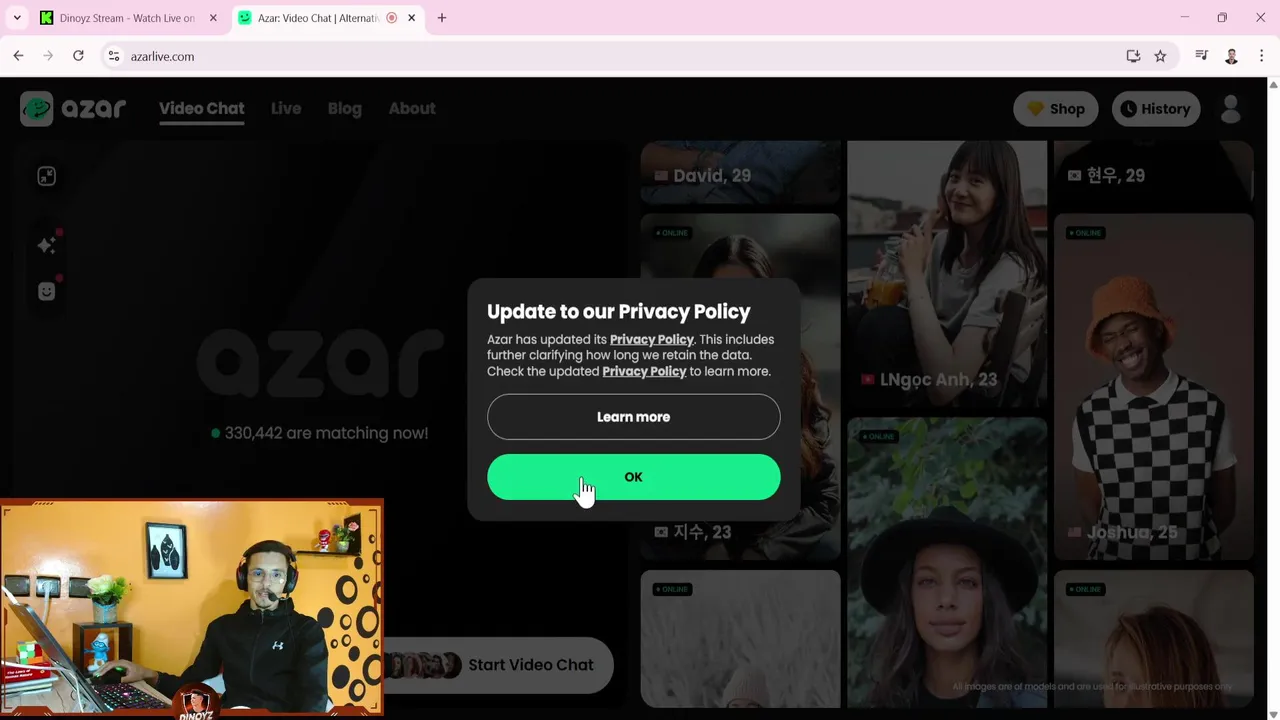The height and width of the screenshot is (720, 1280).
Task: Select Joshua, 25 profile card
Action: point(1153,386)
